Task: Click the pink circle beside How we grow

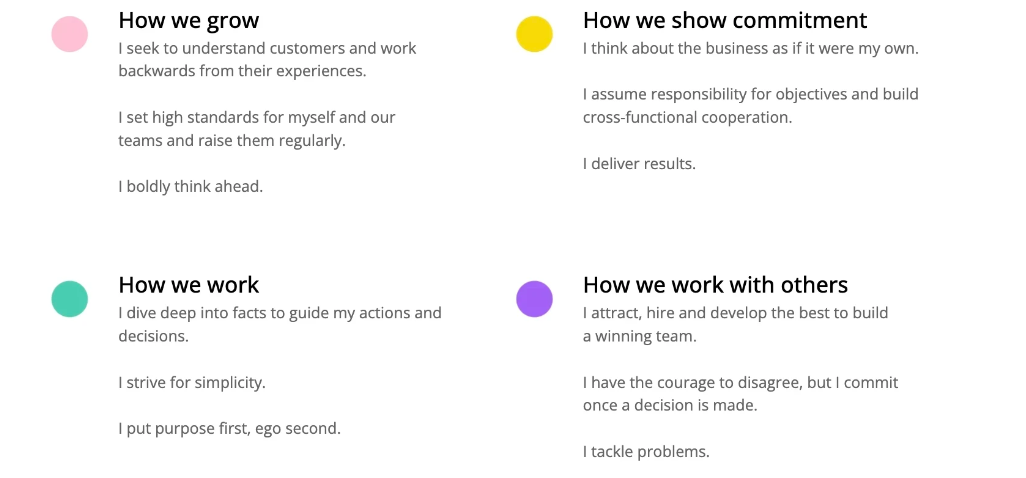Action: pyautogui.click(x=70, y=34)
